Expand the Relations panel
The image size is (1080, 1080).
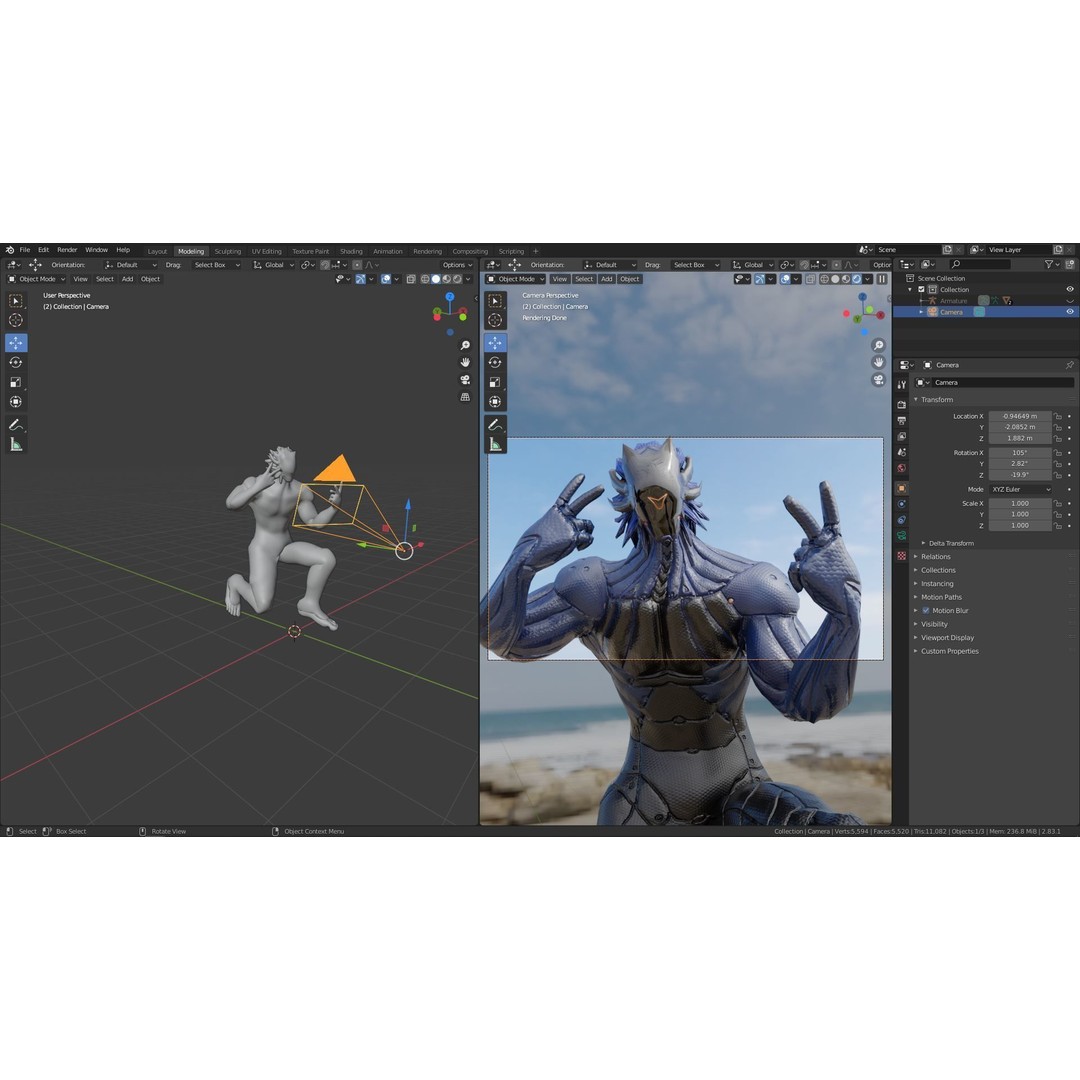click(x=932, y=557)
